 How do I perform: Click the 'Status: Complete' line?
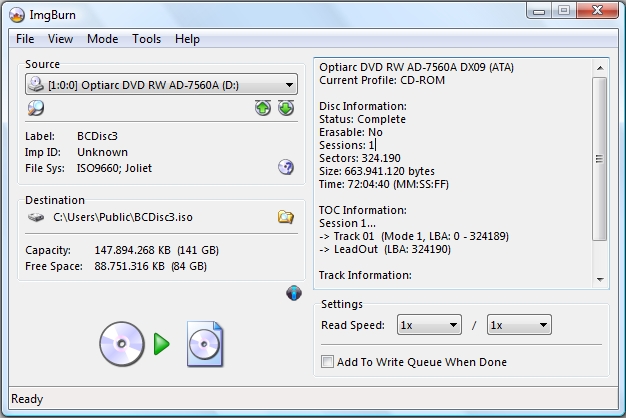click(x=363, y=119)
